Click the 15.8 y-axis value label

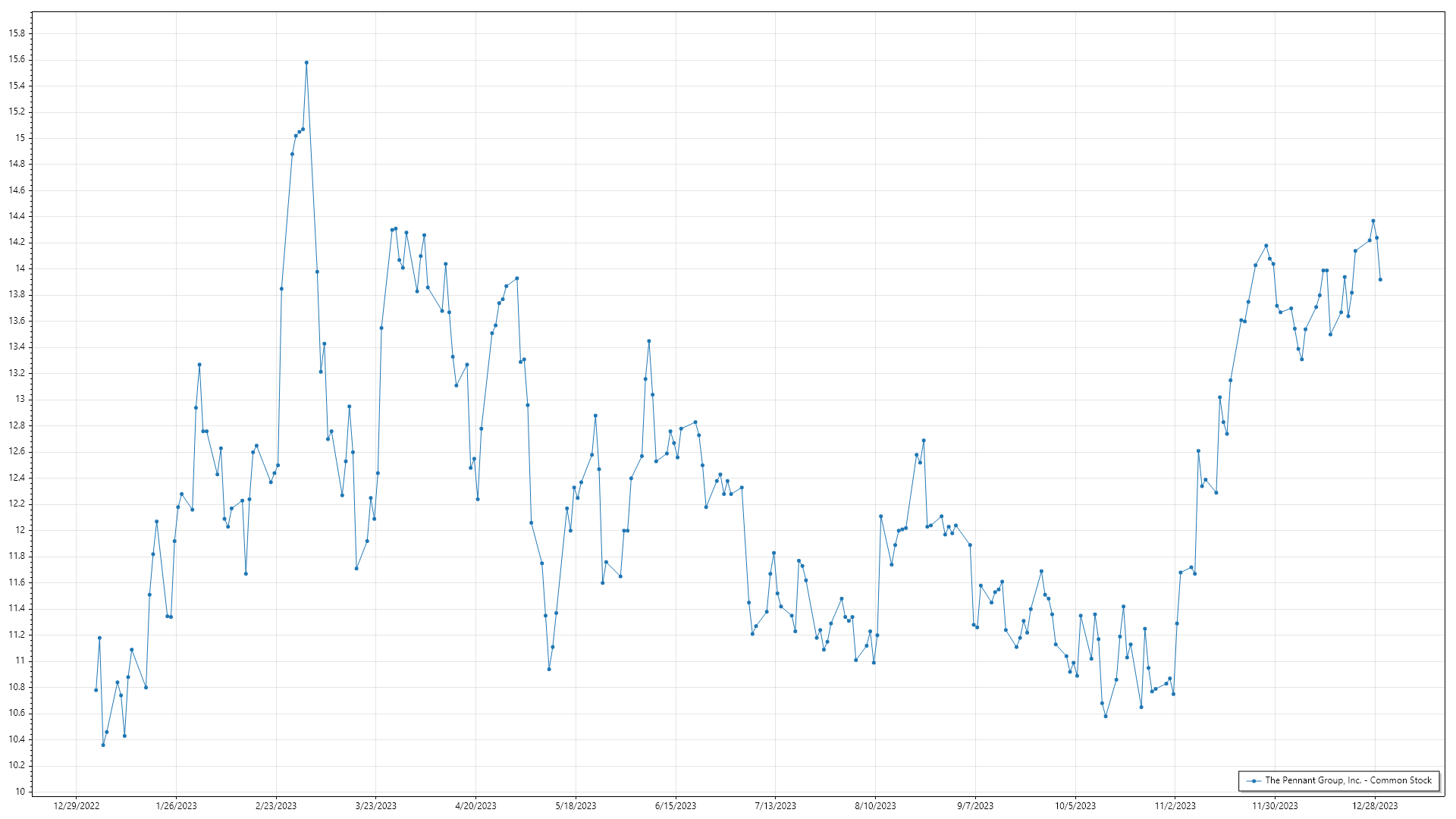[x=17, y=33]
